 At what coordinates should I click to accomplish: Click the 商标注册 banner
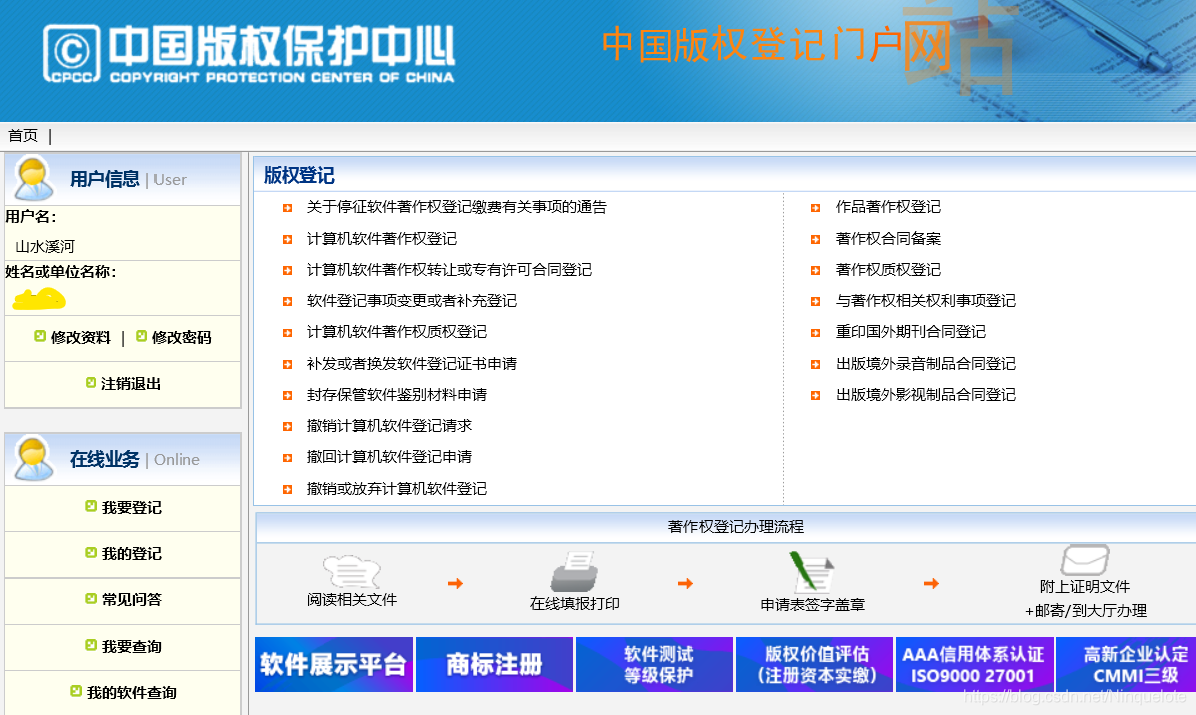pyautogui.click(x=493, y=664)
